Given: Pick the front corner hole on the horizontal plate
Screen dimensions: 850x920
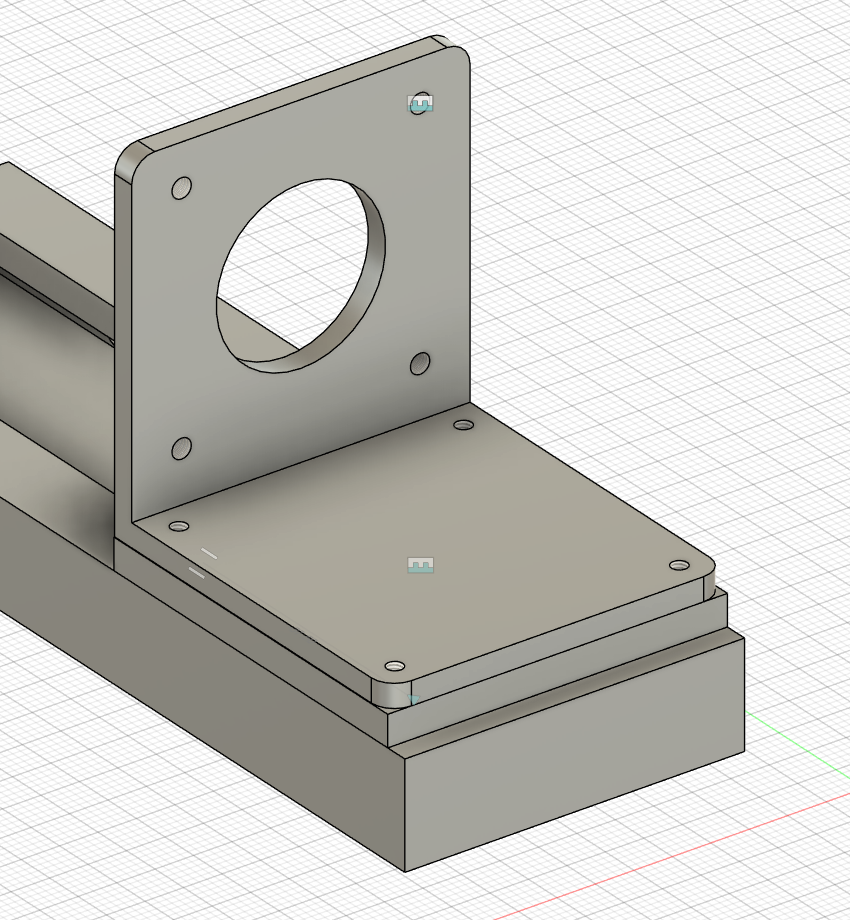Looking at the screenshot, I should [395, 665].
